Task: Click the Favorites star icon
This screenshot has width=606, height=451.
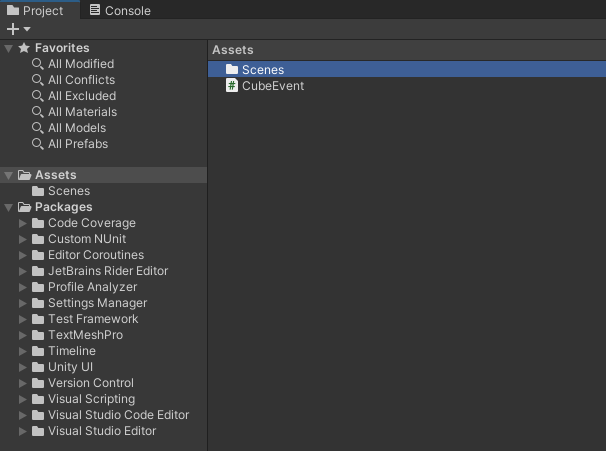Action: click(24, 48)
